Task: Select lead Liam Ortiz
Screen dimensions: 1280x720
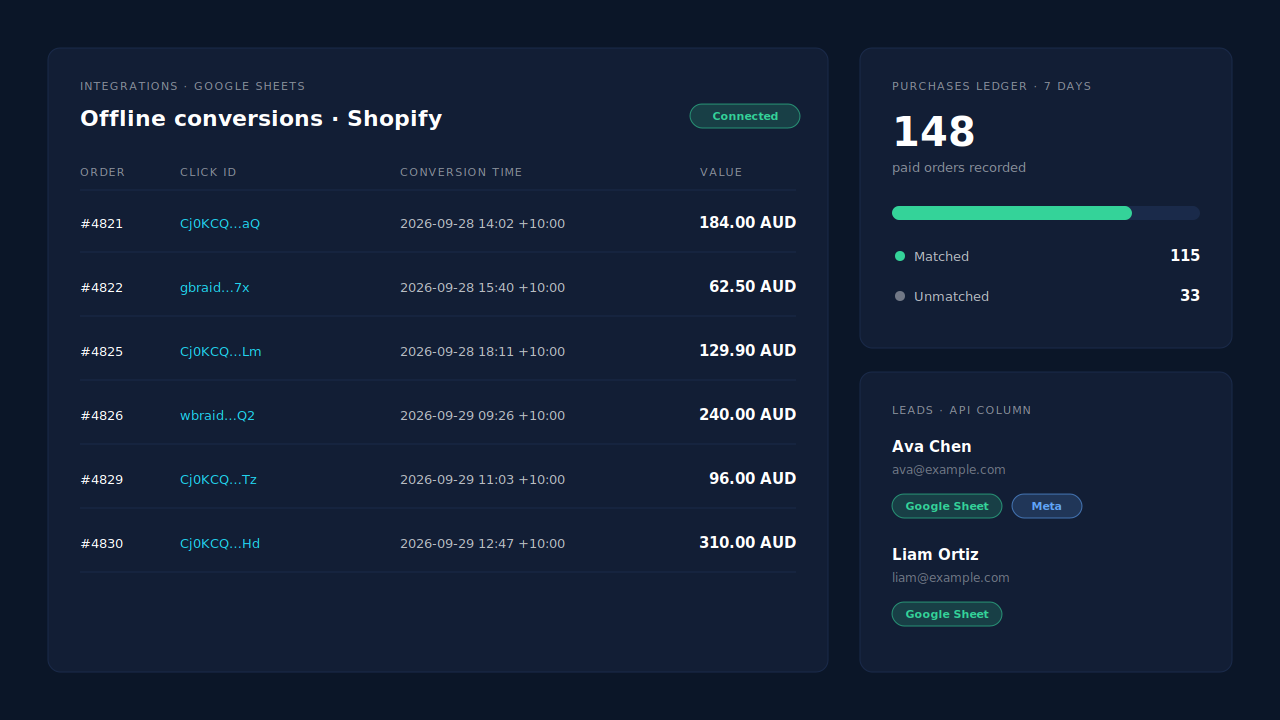Action: click(935, 555)
